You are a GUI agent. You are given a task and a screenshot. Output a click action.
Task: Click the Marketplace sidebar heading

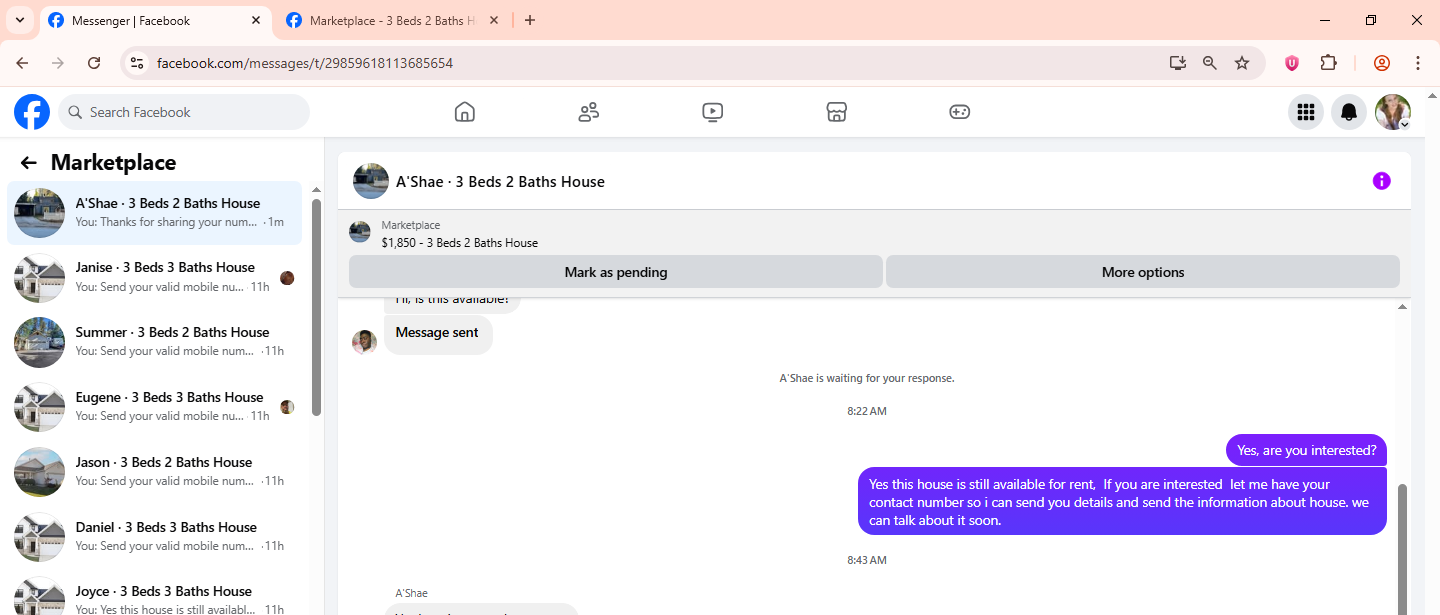tap(113, 163)
